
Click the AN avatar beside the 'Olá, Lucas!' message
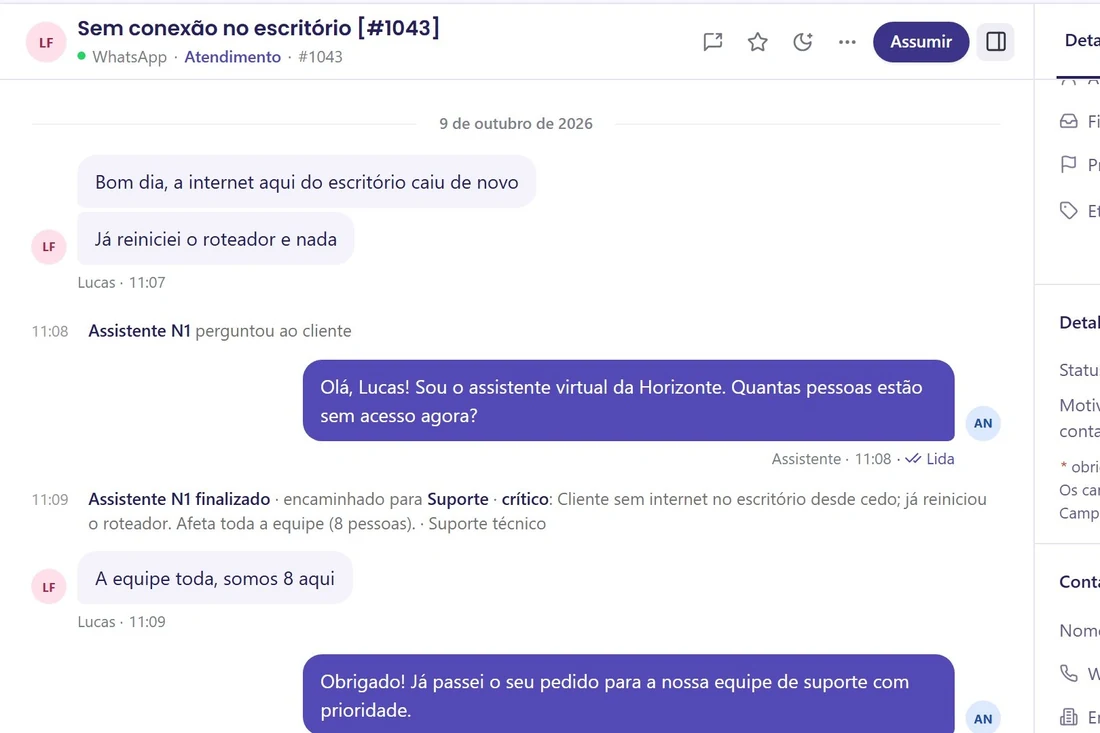(983, 423)
